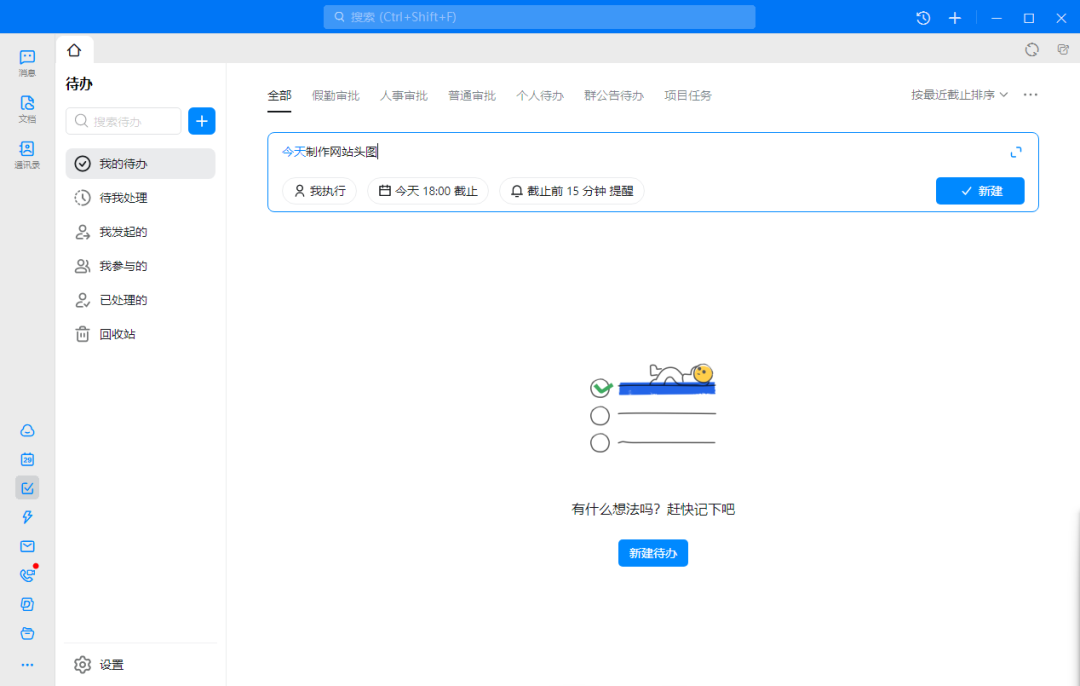Image resolution: width=1080 pixels, height=686 pixels.
Task: Open the 通讯录 (Contacts) sidebar icon
Action: 27,154
